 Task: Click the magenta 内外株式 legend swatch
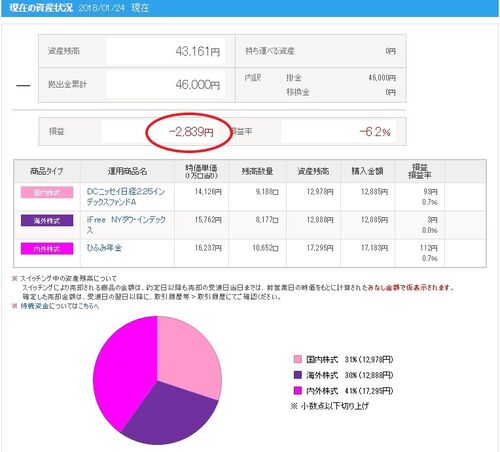click(x=297, y=391)
